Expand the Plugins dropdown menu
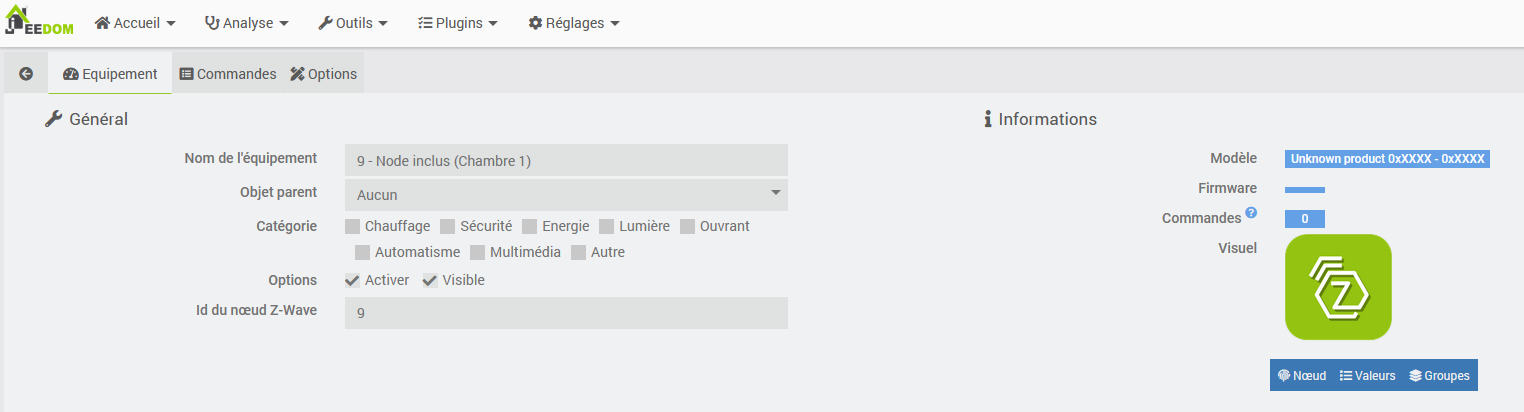Screen dimensions: 1524x412 [457, 23]
